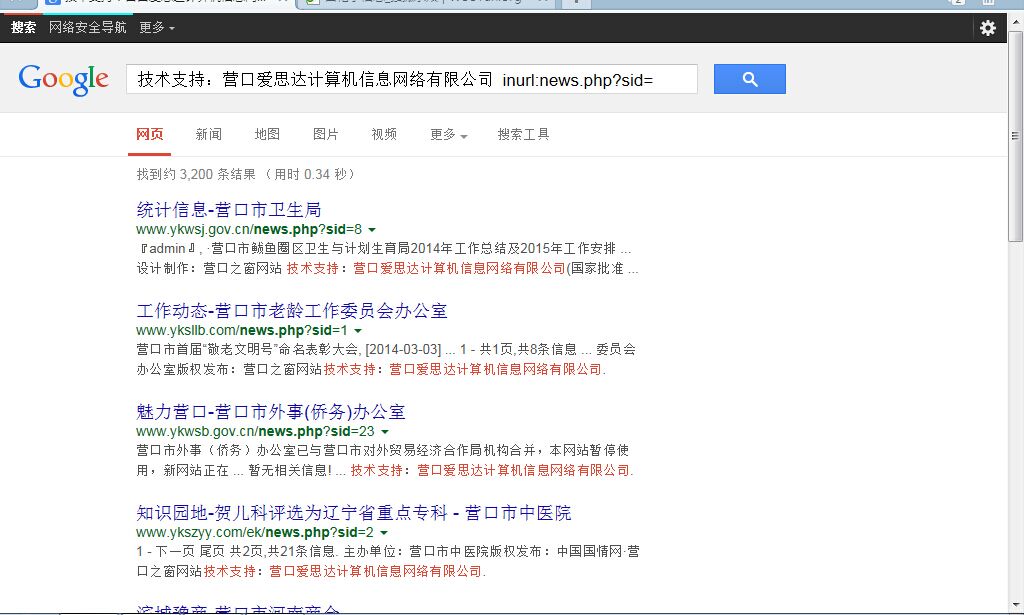This screenshot has height=615, width=1024.
Task: Expand arrow next to www.ykszyy.com URL
Action: pyautogui.click(x=384, y=533)
